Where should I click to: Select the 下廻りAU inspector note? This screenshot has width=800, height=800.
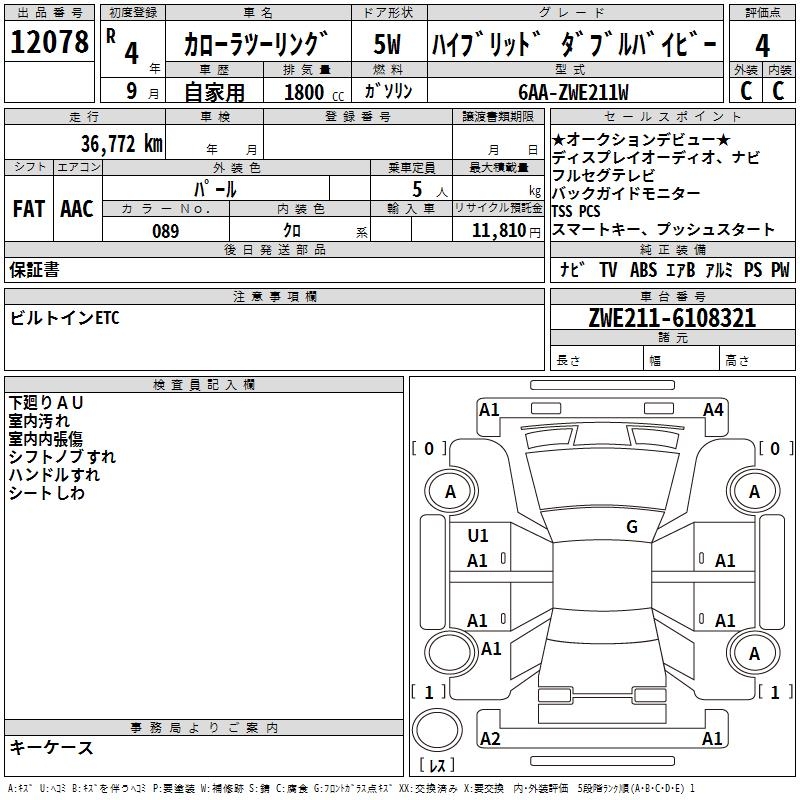pos(47,402)
